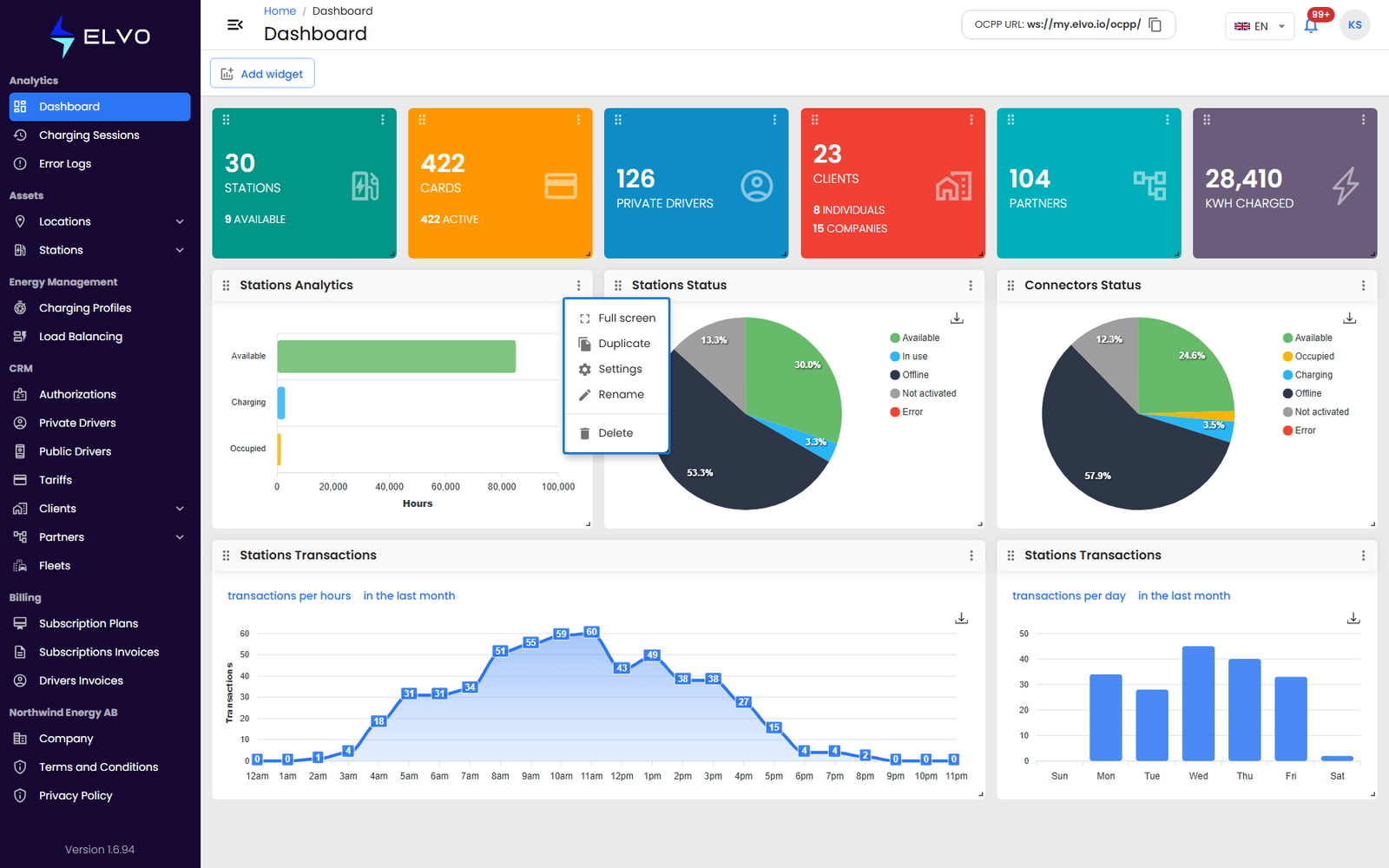Toggle Available legend entry in Connectors Status
The image size is (1389, 868).
click(x=1307, y=338)
